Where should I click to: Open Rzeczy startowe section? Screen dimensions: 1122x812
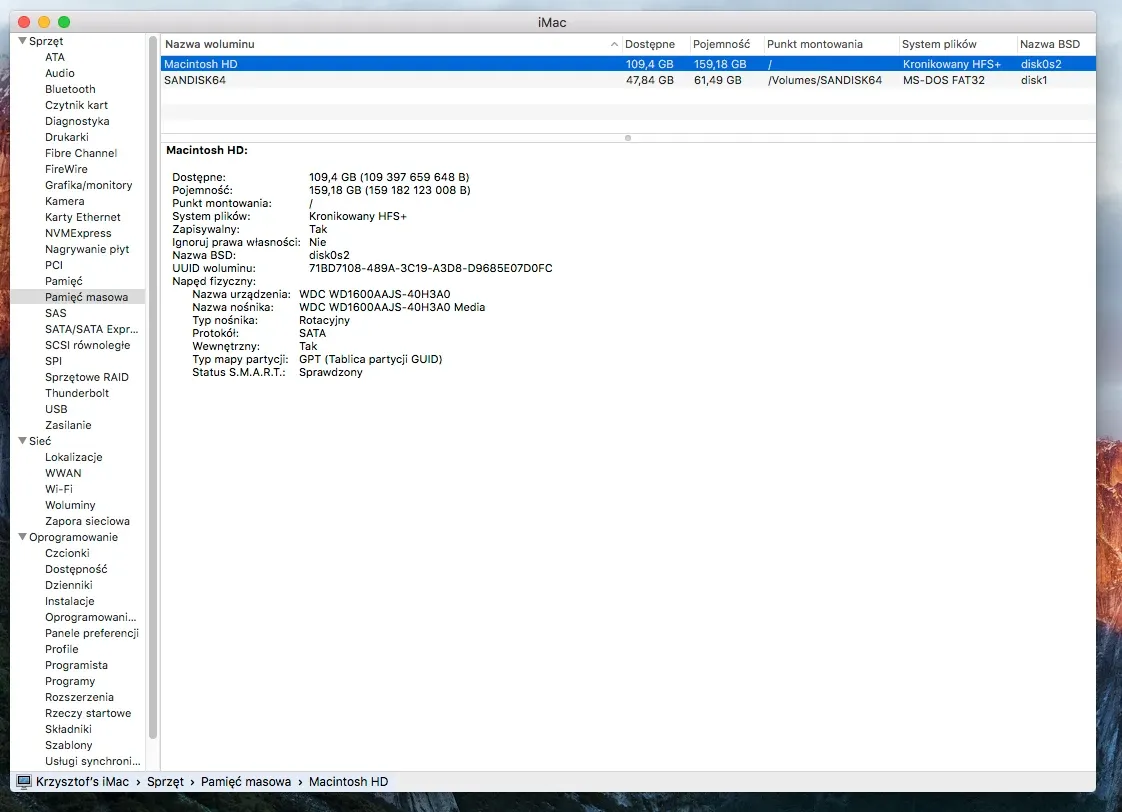(x=88, y=713)
